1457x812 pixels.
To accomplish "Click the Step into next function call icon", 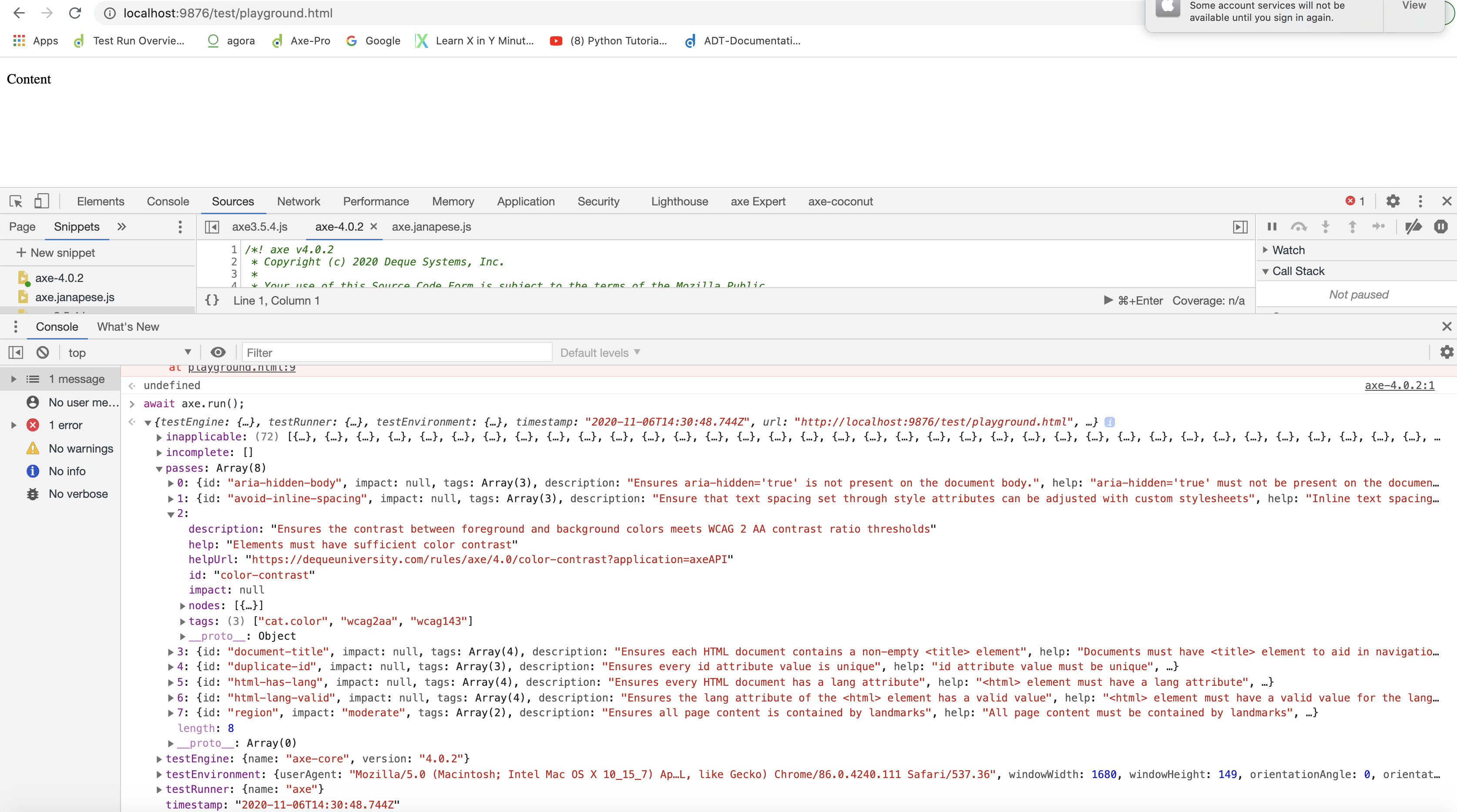I will point(1326,227).
